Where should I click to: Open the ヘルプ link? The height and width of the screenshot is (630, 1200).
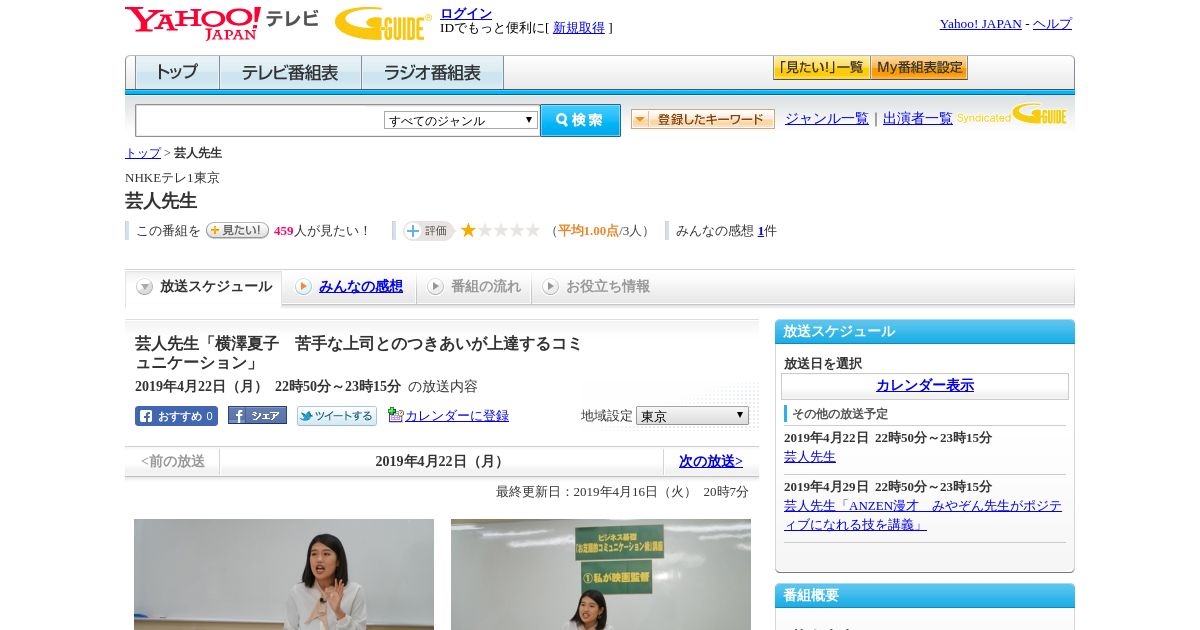1052,24
